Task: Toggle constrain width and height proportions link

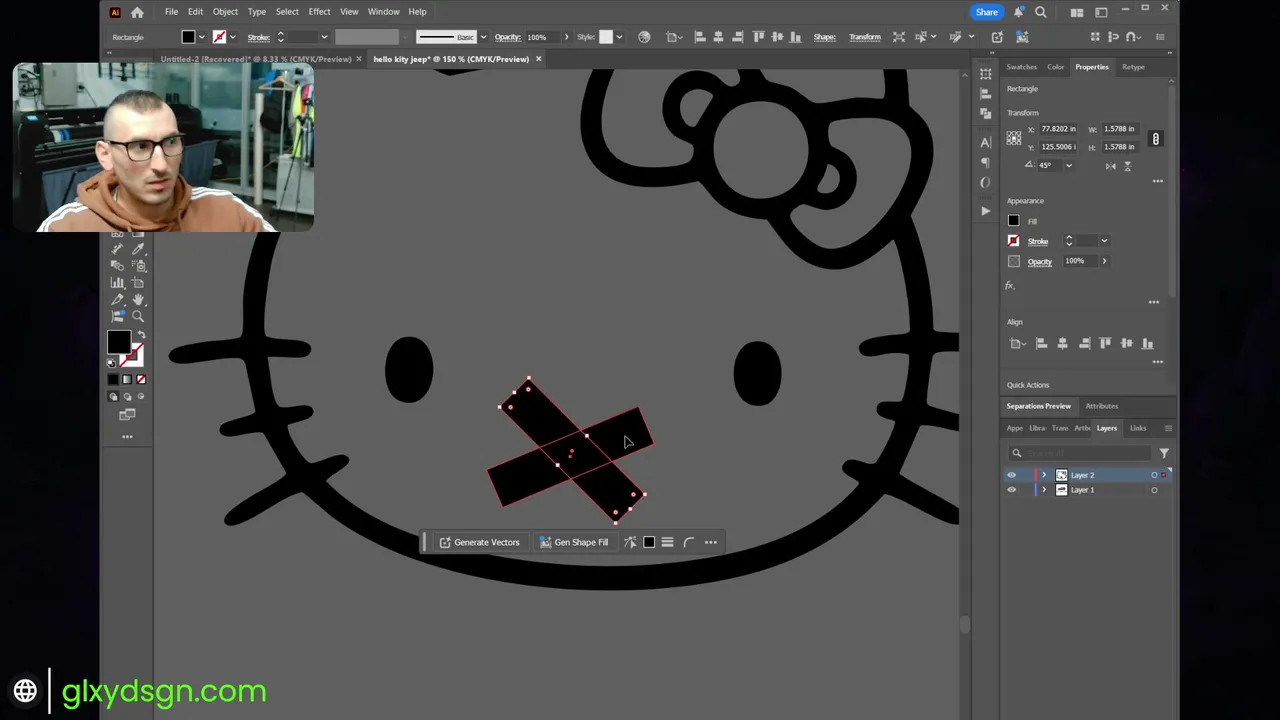Action: click(1155, 139)
